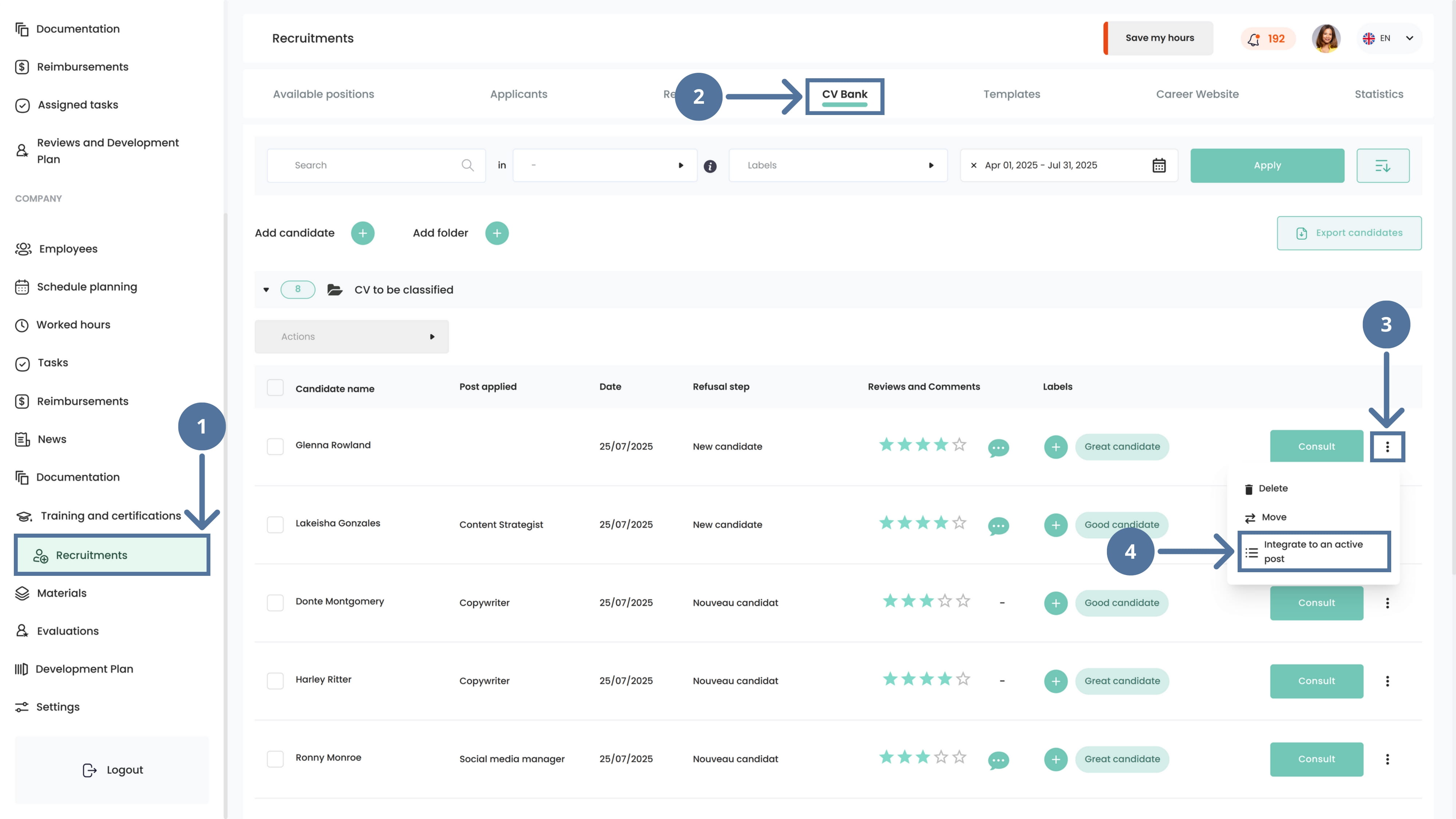
Task: Click into the Search input field
Action: pyautogui.click(x=376, y=165)
